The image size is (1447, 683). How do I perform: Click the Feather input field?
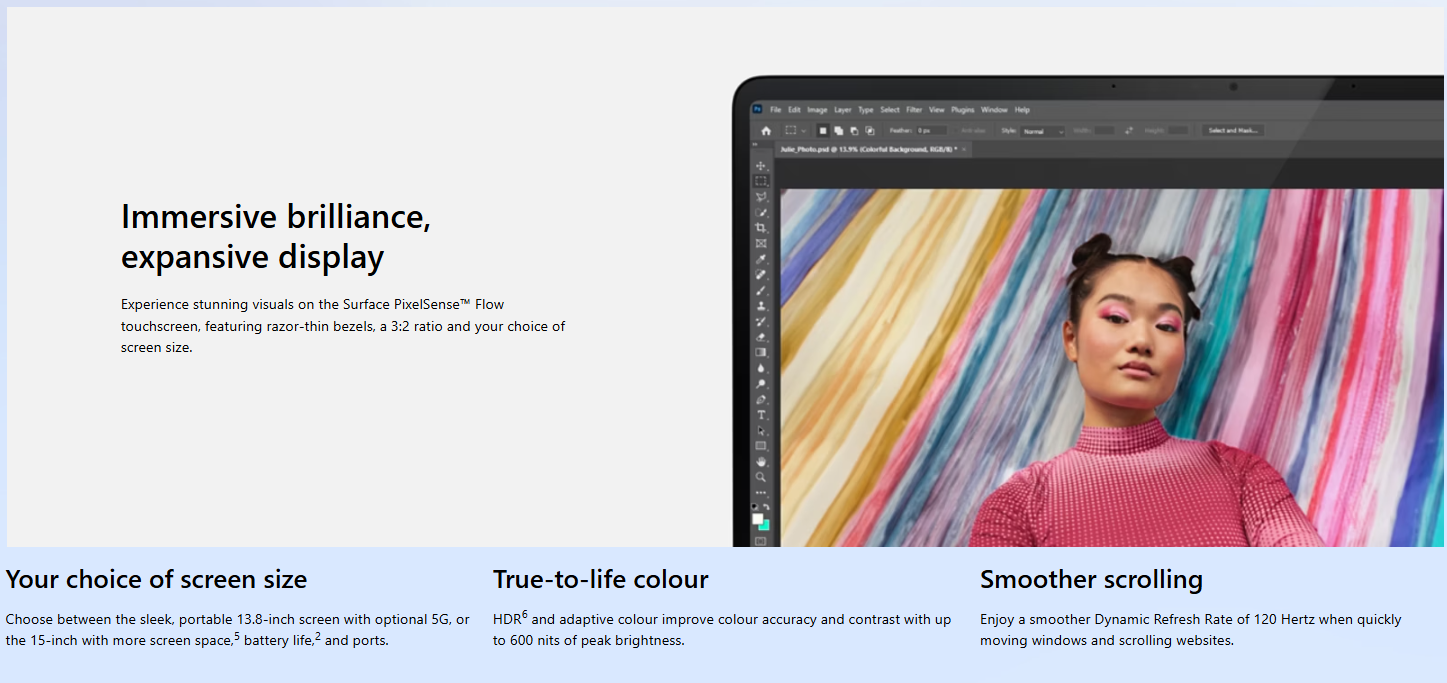pos(931,131)
